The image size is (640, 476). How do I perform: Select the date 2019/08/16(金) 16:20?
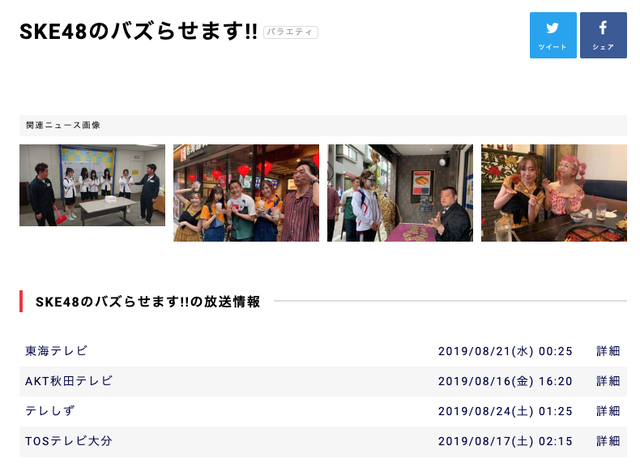[x=505, y=381]
